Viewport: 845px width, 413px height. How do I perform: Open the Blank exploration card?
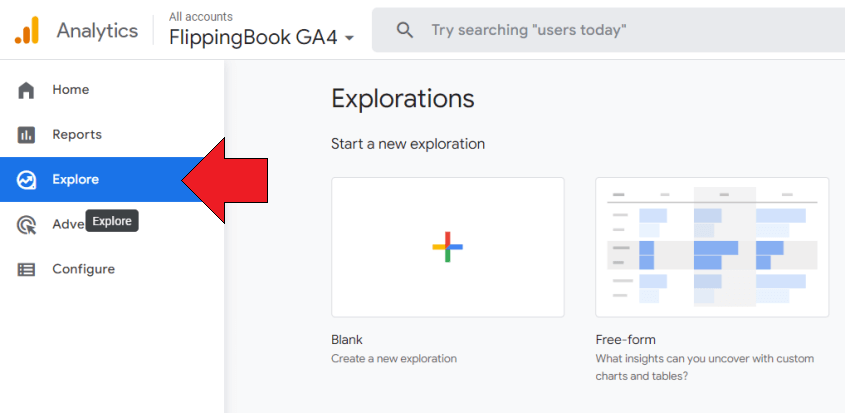click(448, 247)
